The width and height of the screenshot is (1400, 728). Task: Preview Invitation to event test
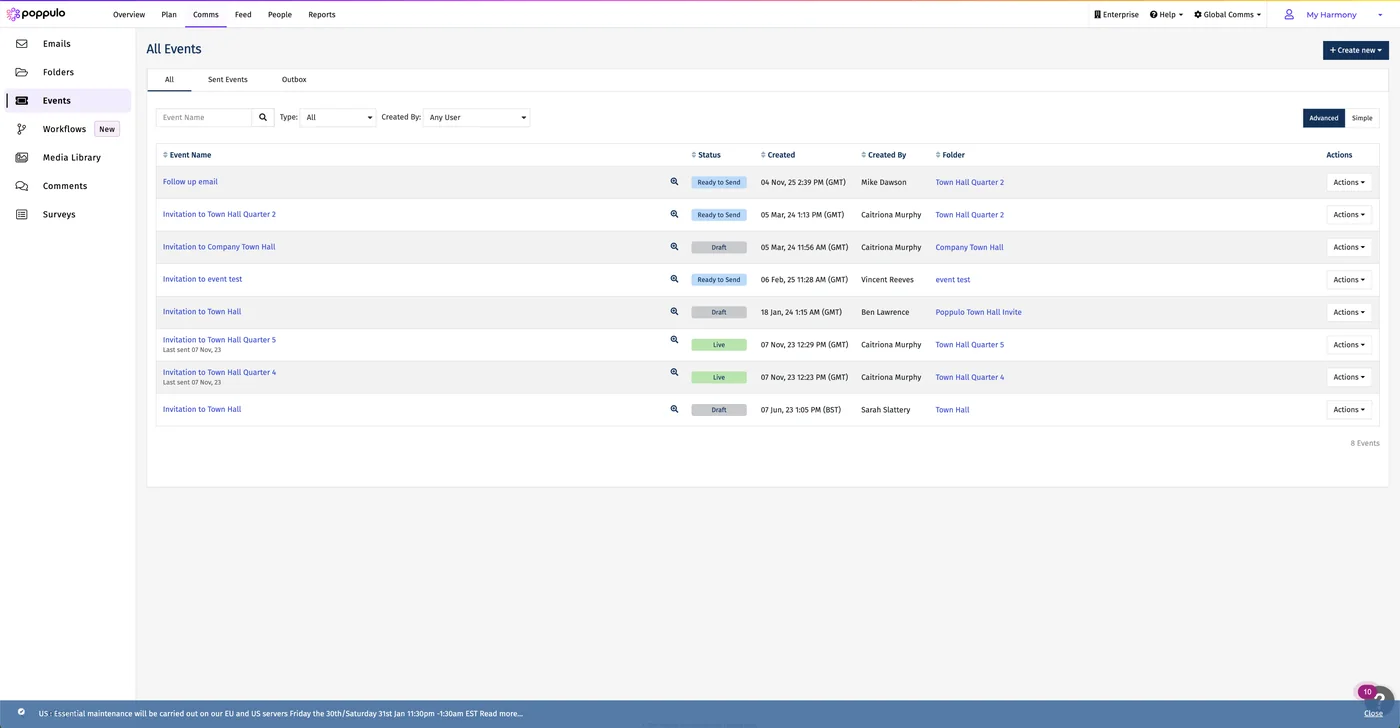click(x=674, y=279)
